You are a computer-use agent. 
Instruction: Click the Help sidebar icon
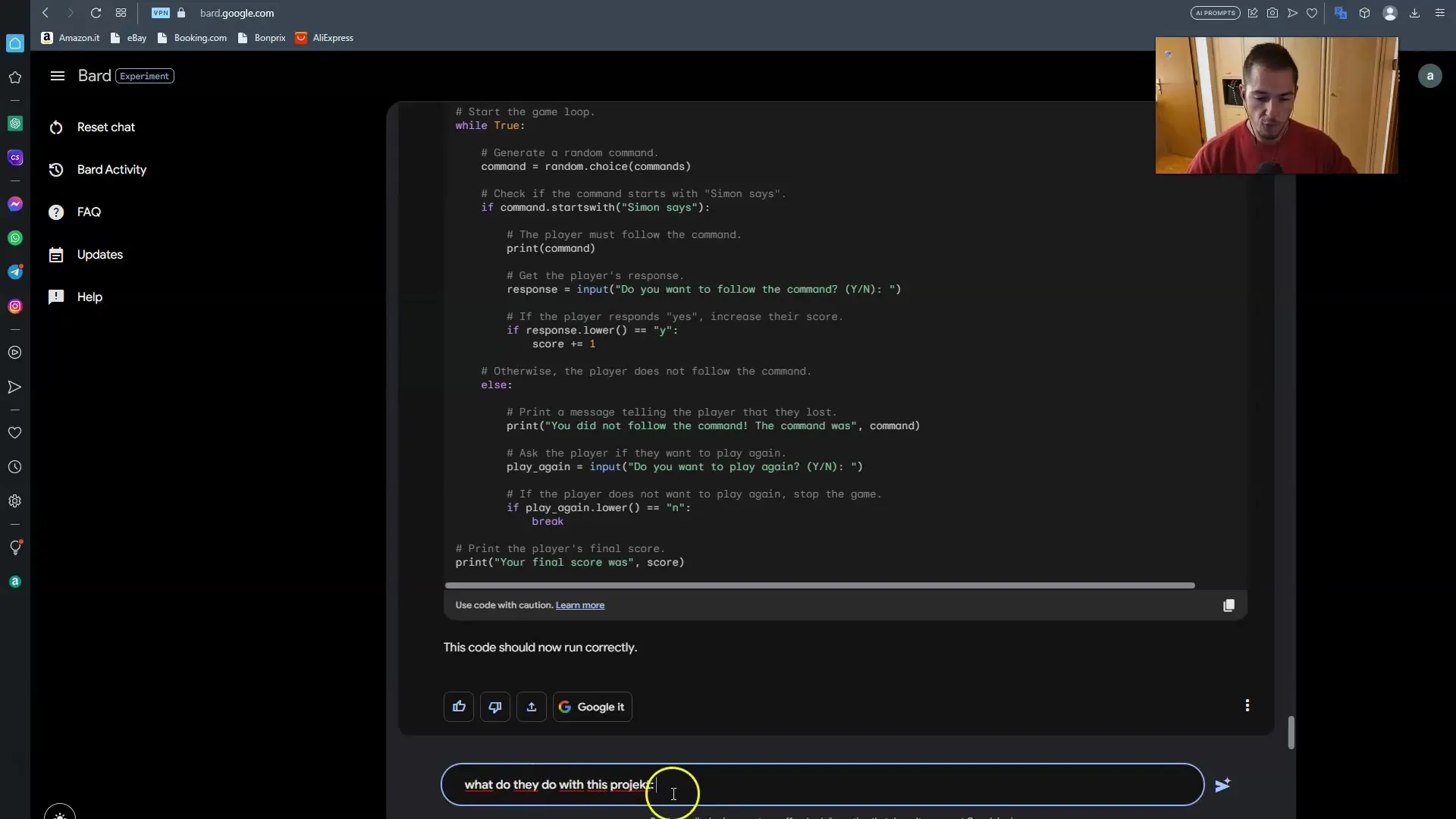pyautogui.click(x=57, y=296)
